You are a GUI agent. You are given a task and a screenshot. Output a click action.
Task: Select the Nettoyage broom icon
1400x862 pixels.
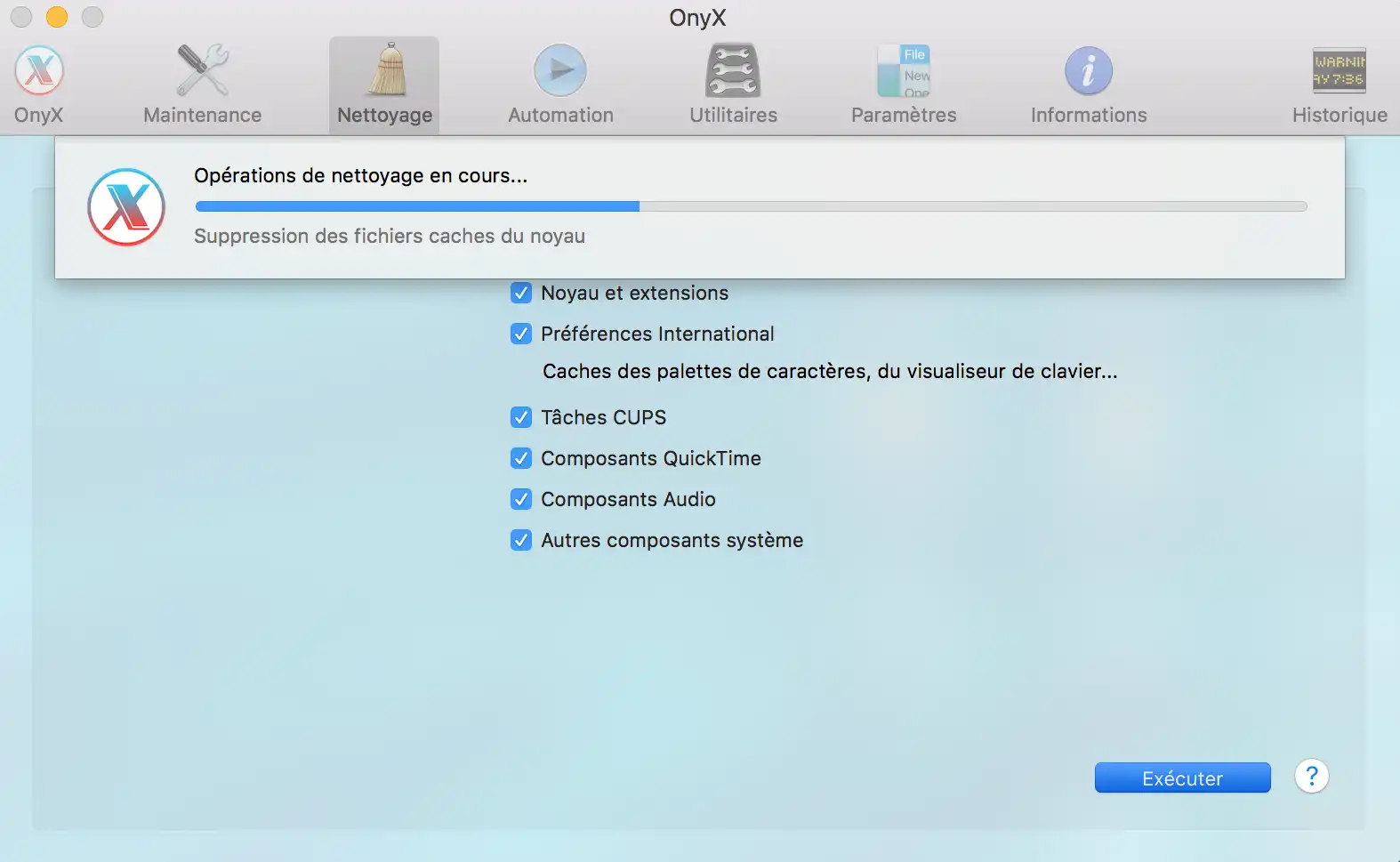point(385,69)
